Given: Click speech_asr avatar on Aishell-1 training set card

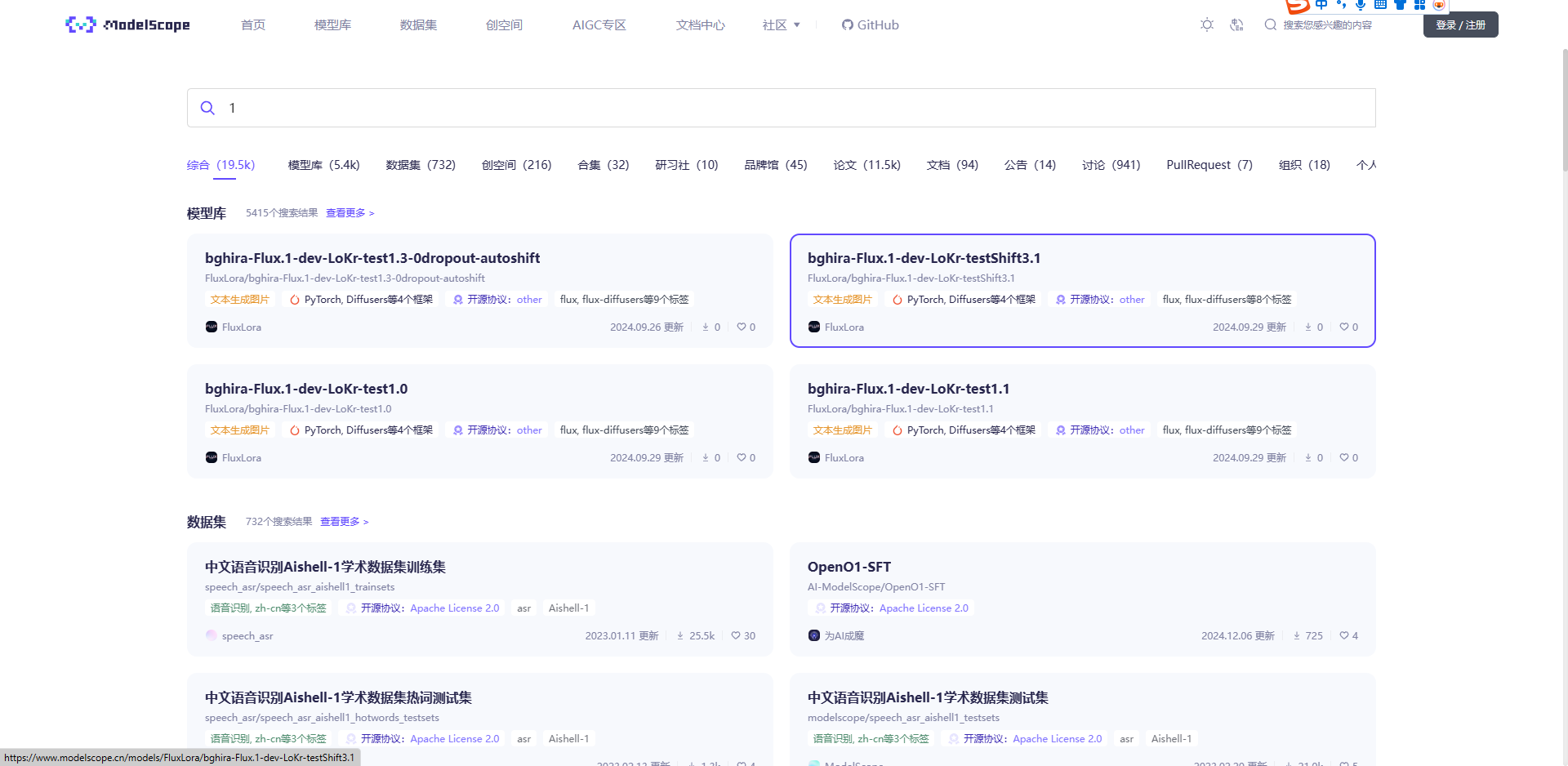Looking at the screenshot, I should tap(212, 635).
